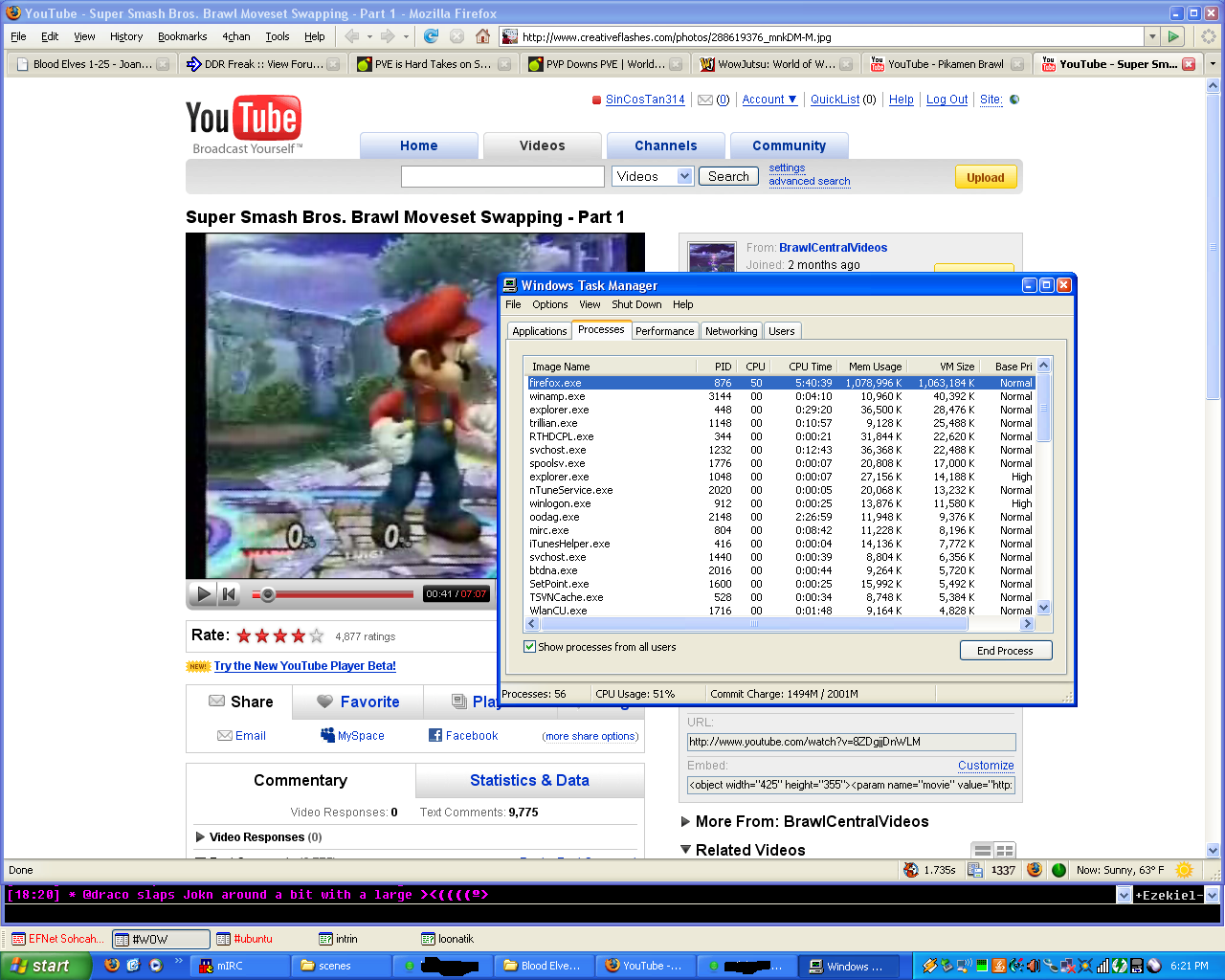Click the video restart/rewind icon
Image resolution: width=1225 pixels, height=980 pixels.
(229, 594)
